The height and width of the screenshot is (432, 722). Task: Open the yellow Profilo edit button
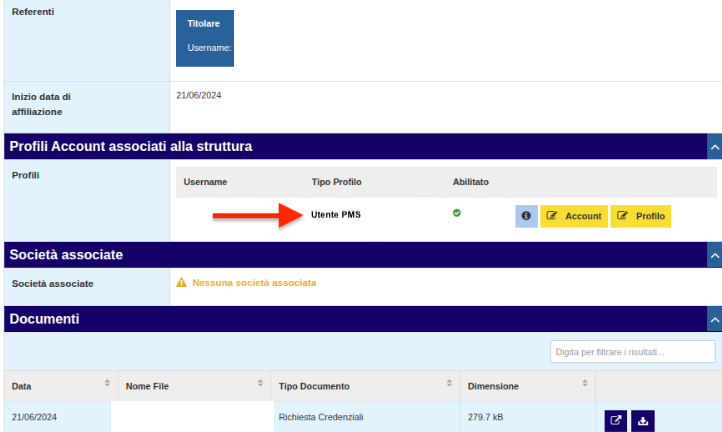tap(641, 216)
